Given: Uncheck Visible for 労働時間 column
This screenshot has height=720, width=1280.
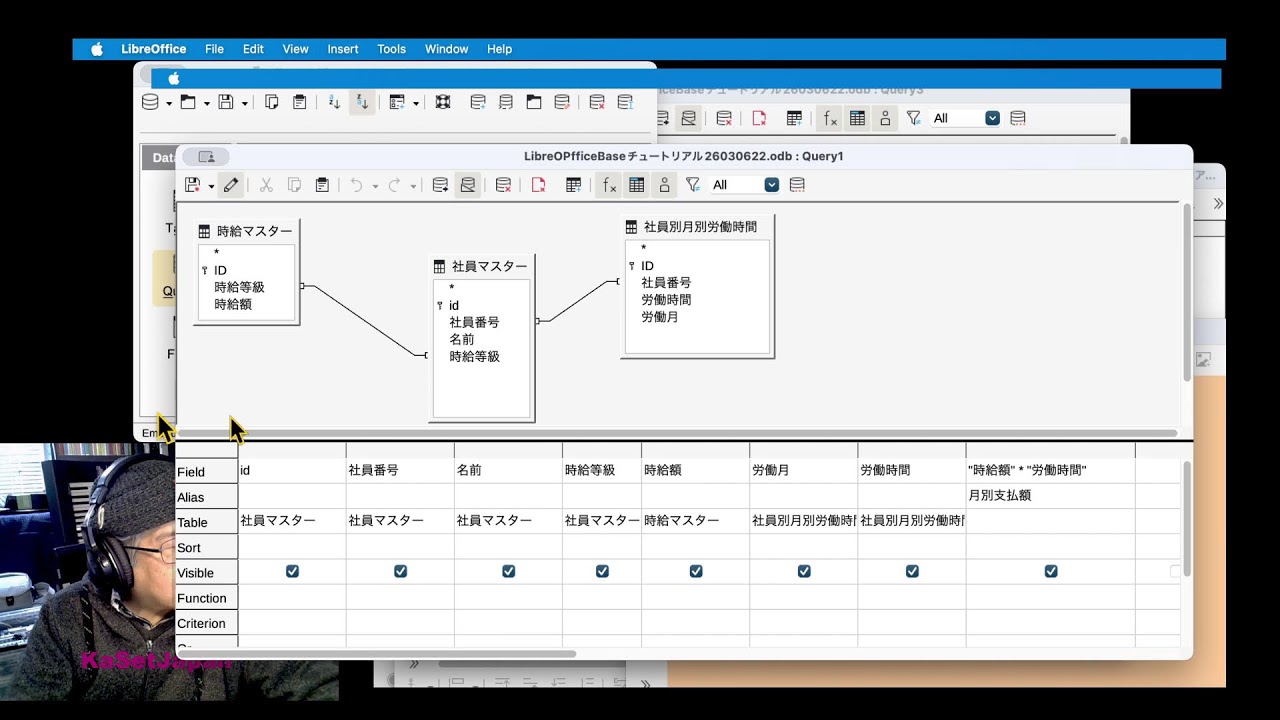Looking at the screenshot, I should pos(912,571).
